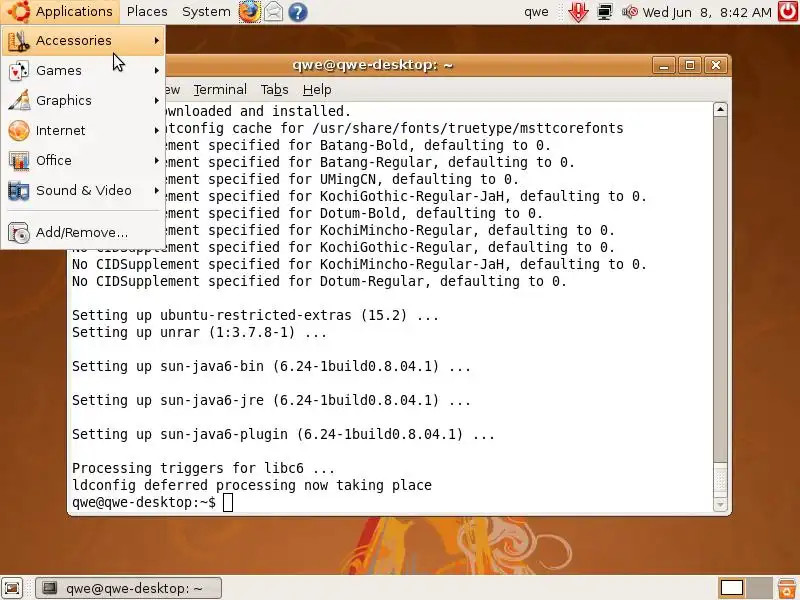Open the Sound & Video submenu
Image resolution: width=800 pixels, height=600 pixels.
pyautogui.click(x=83, y=191)
